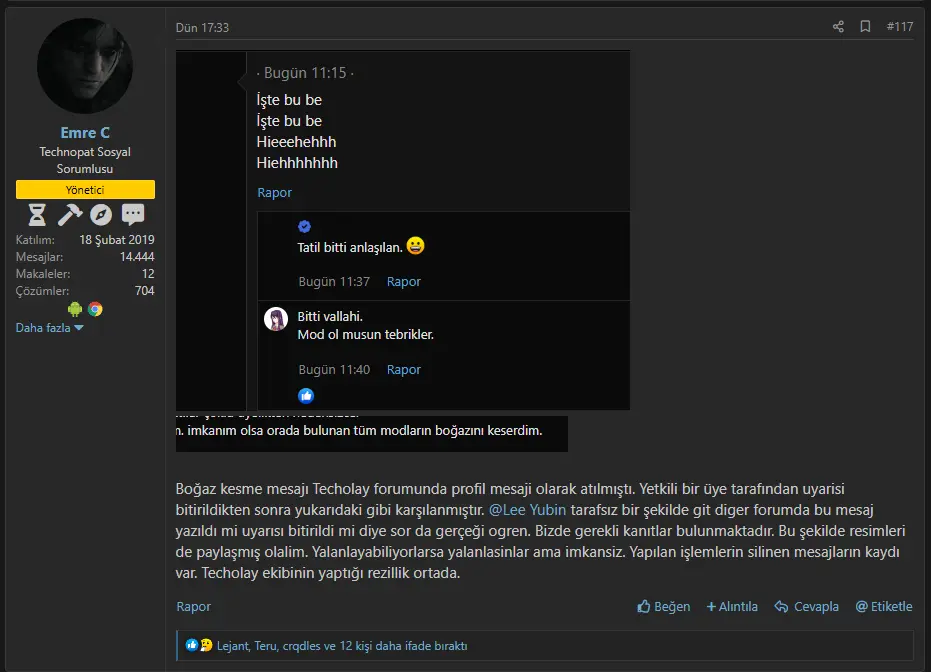The image size is (931, 672).
Task: Click the Technopat Sosyal Sorumlusu user title
Action: coord(85,160)
